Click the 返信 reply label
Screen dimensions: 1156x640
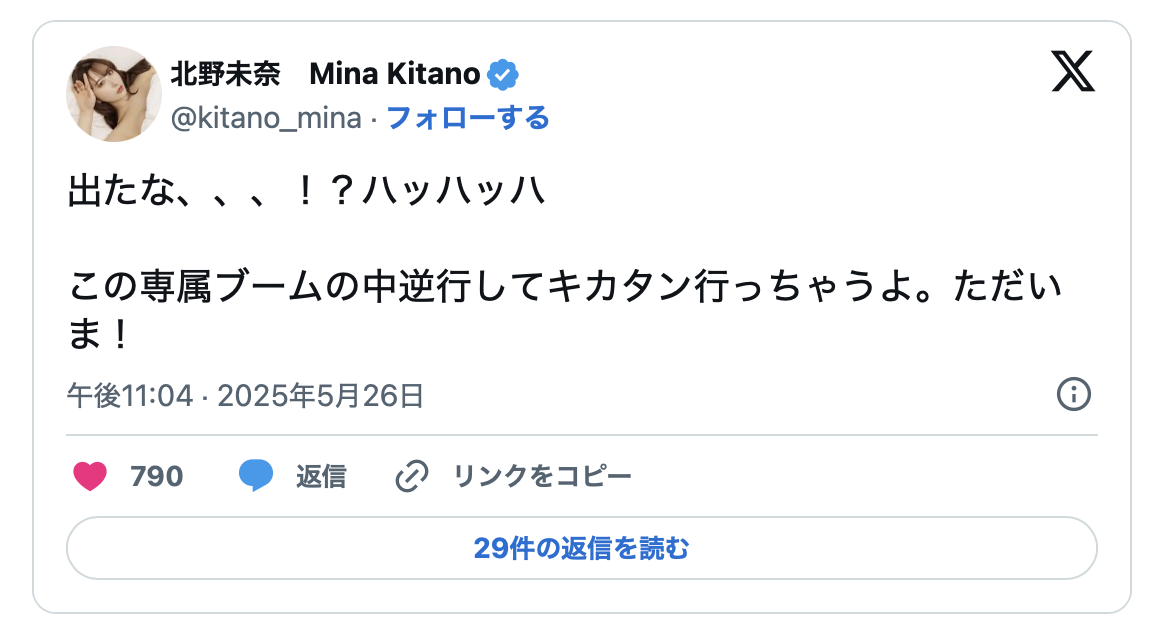click(320, 476)
